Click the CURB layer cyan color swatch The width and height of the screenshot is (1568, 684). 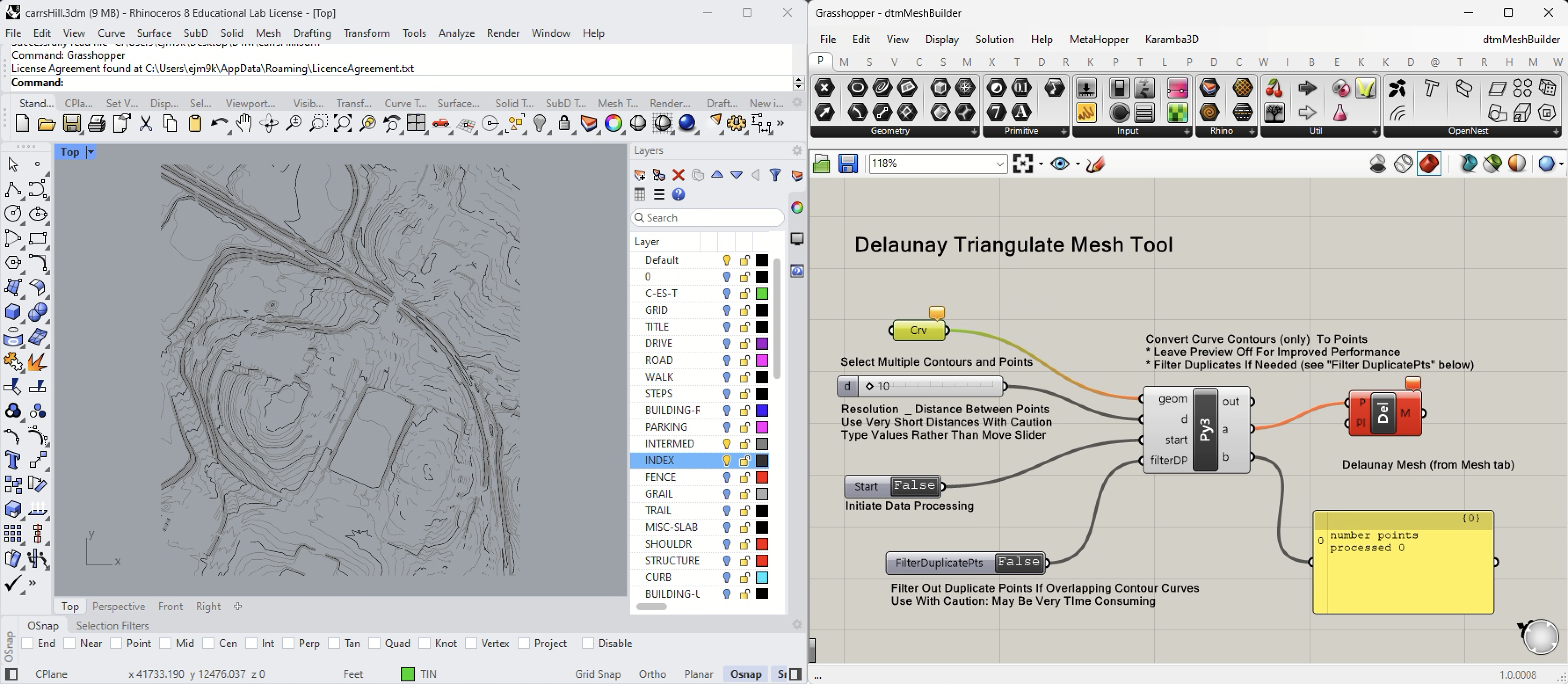click(x=762, y=577)
